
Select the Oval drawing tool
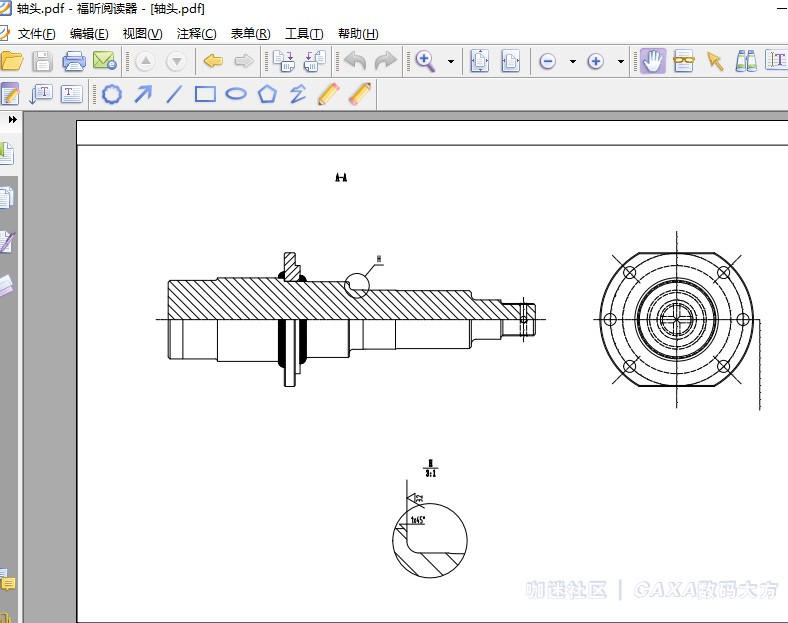236,94
